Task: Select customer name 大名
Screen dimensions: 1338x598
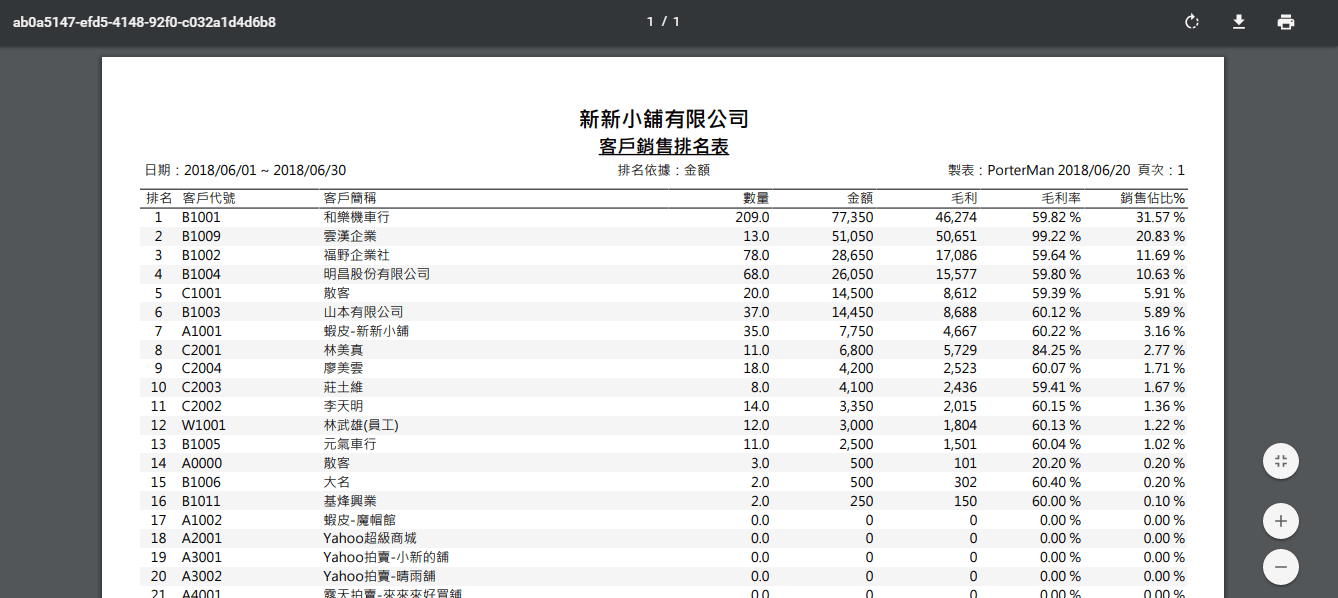Action: click(x=336, y=482)
